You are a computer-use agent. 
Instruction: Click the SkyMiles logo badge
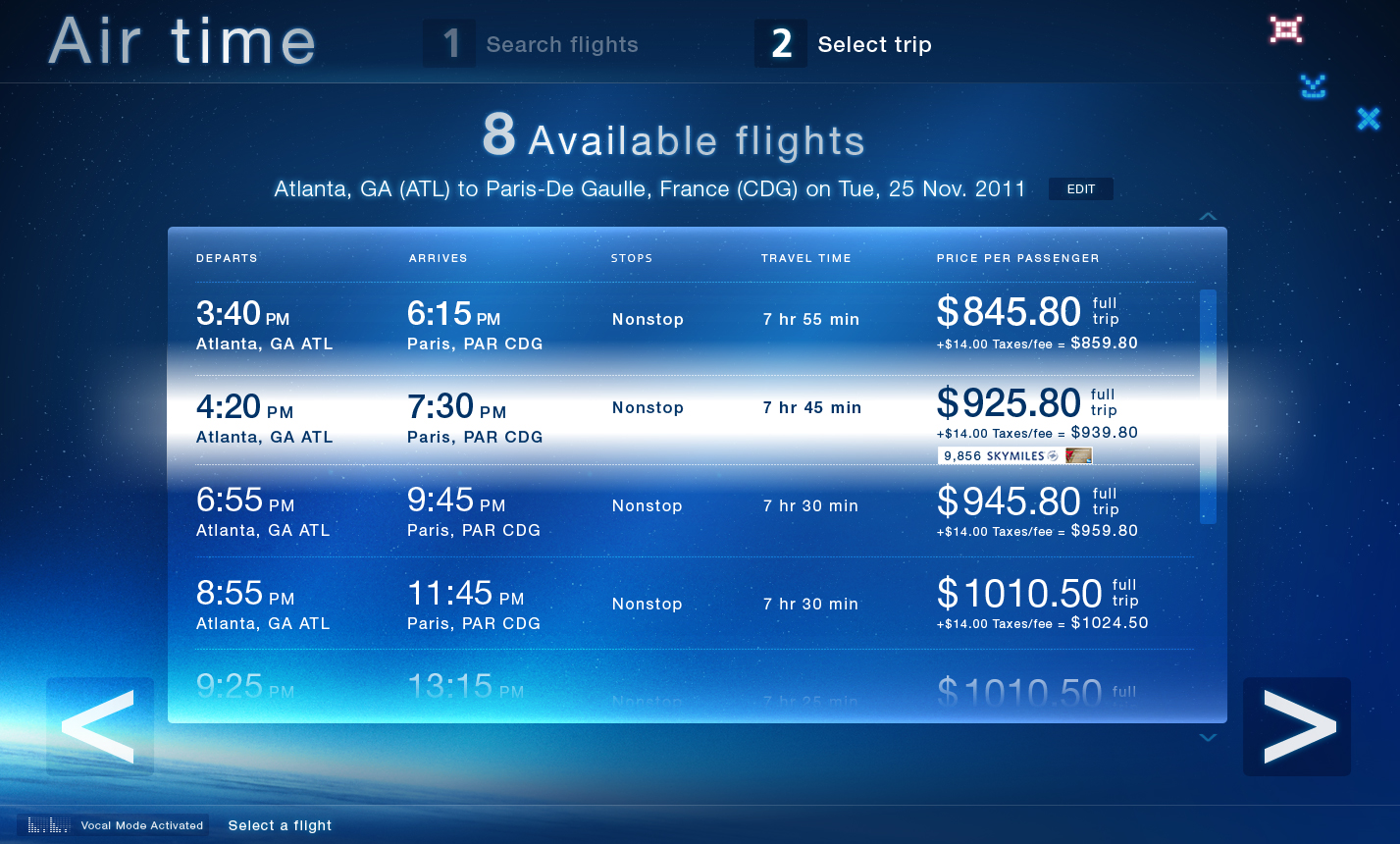pyautogui.click(x=1053, y=455)
